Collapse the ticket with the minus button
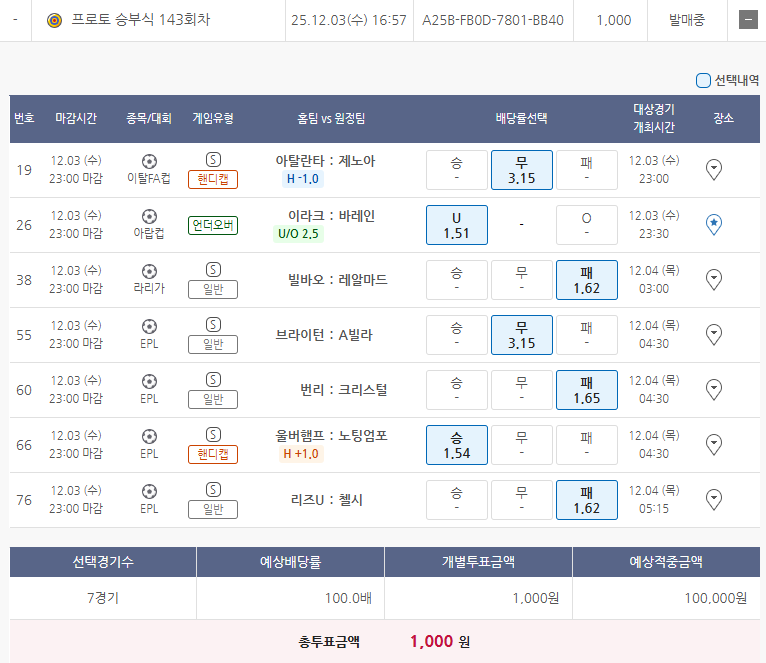The height and width of the screenshot is (663, 766). click(747, 20)
